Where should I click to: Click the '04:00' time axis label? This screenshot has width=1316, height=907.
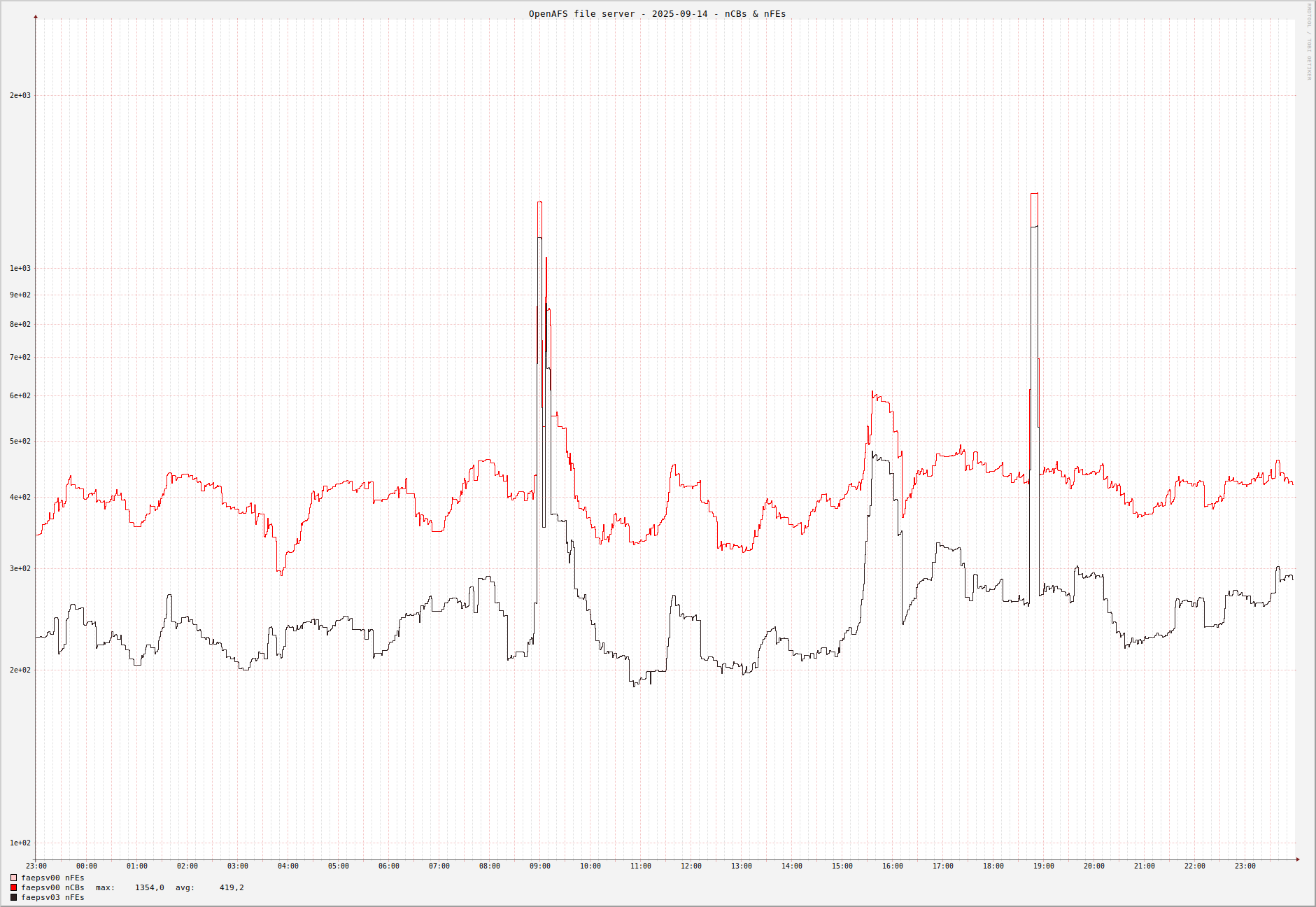(288, 866)
